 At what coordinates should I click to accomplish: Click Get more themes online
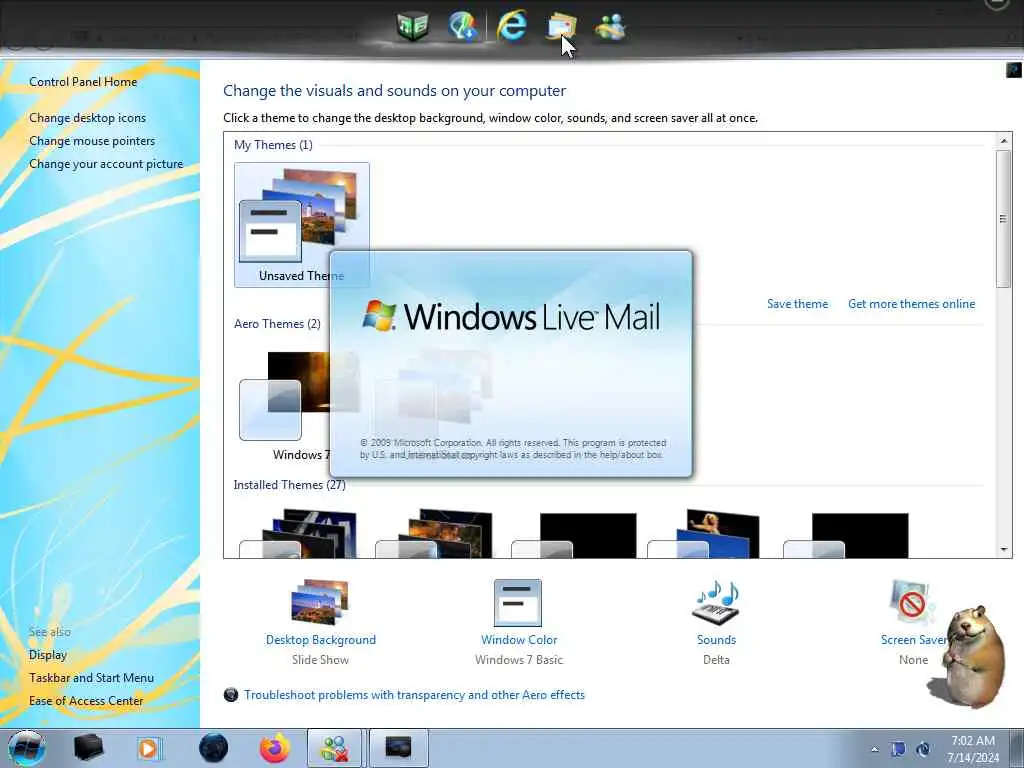[911, 304]
